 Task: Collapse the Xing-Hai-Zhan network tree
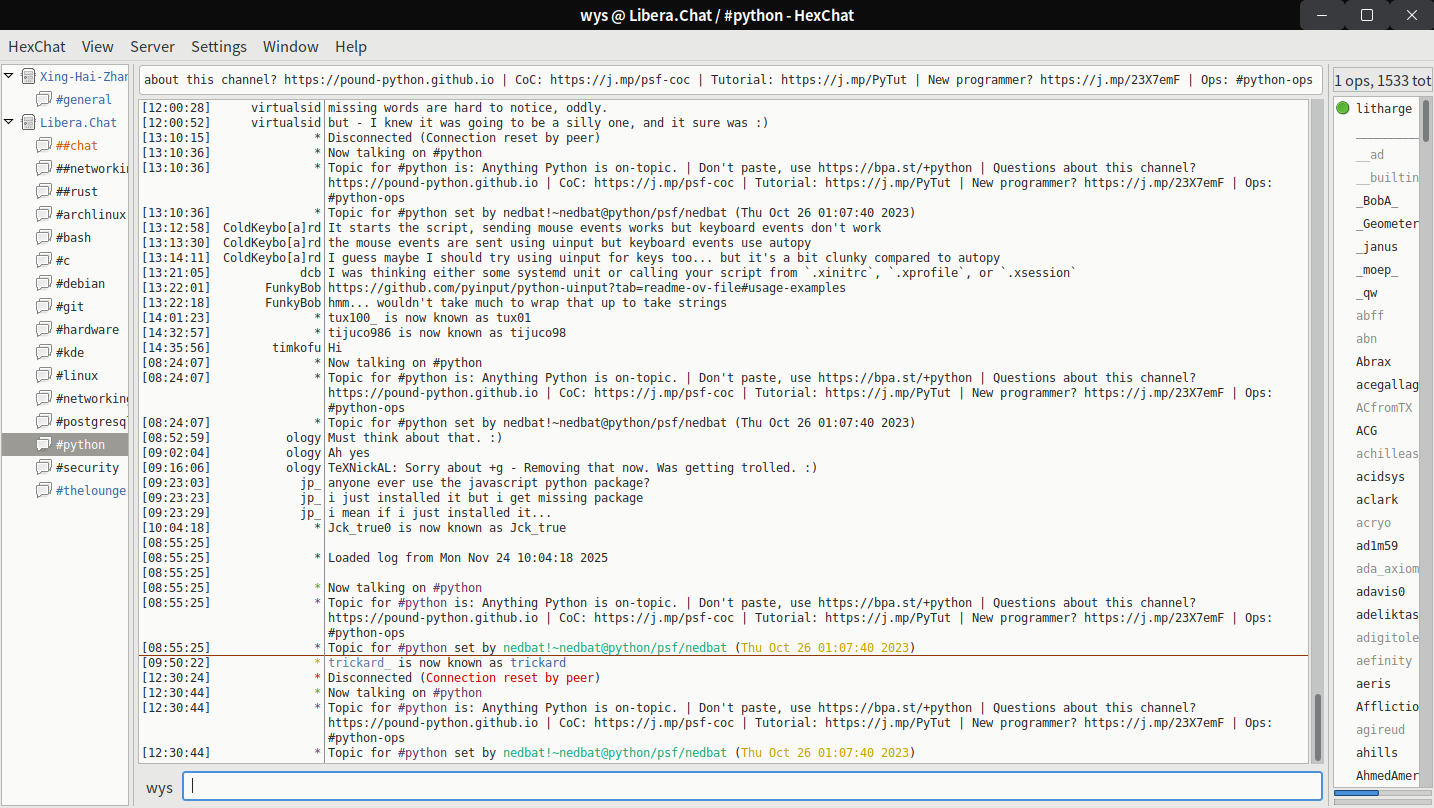coord(9,76)
